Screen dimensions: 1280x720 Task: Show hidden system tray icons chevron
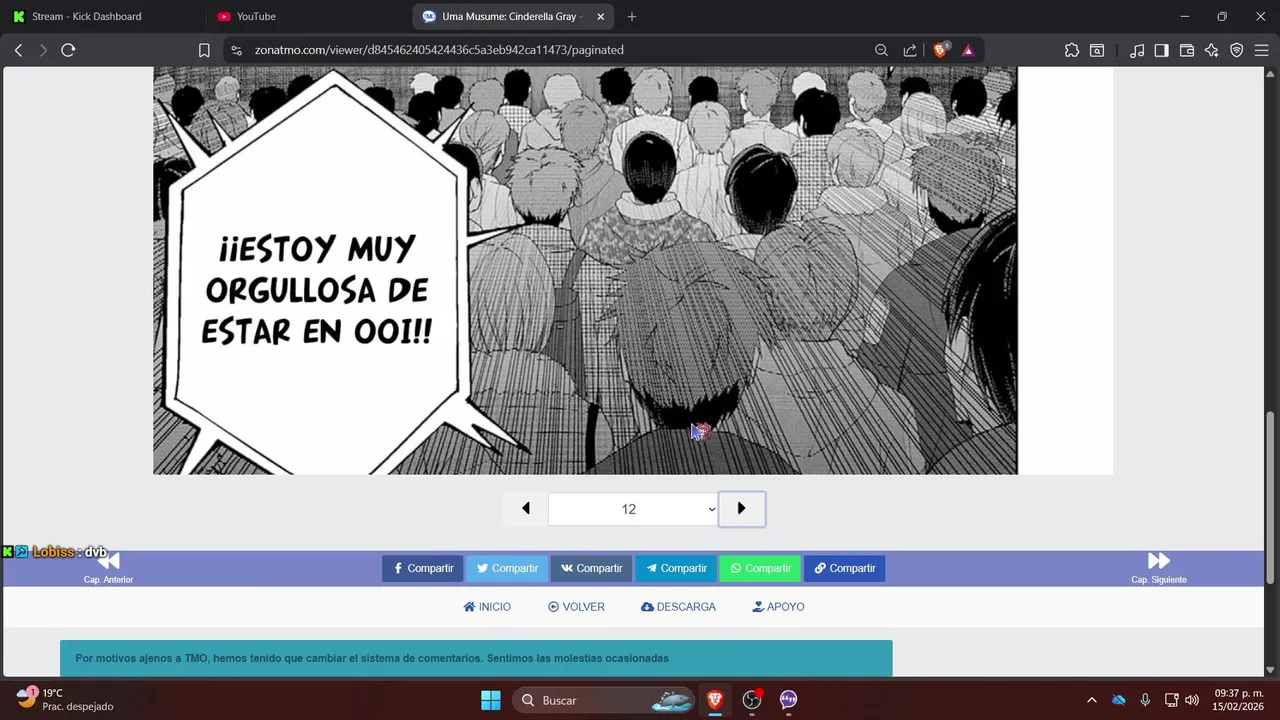[x=1092, y=700]
